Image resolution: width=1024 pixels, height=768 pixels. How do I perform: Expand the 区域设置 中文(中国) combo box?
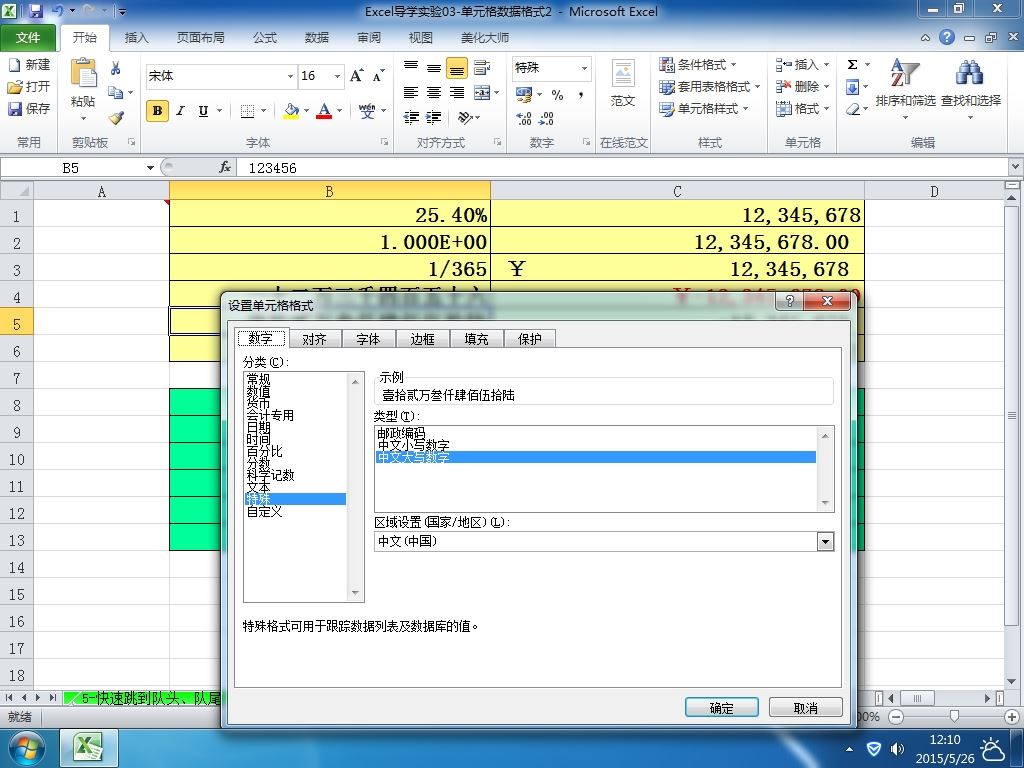coord(825,541)
